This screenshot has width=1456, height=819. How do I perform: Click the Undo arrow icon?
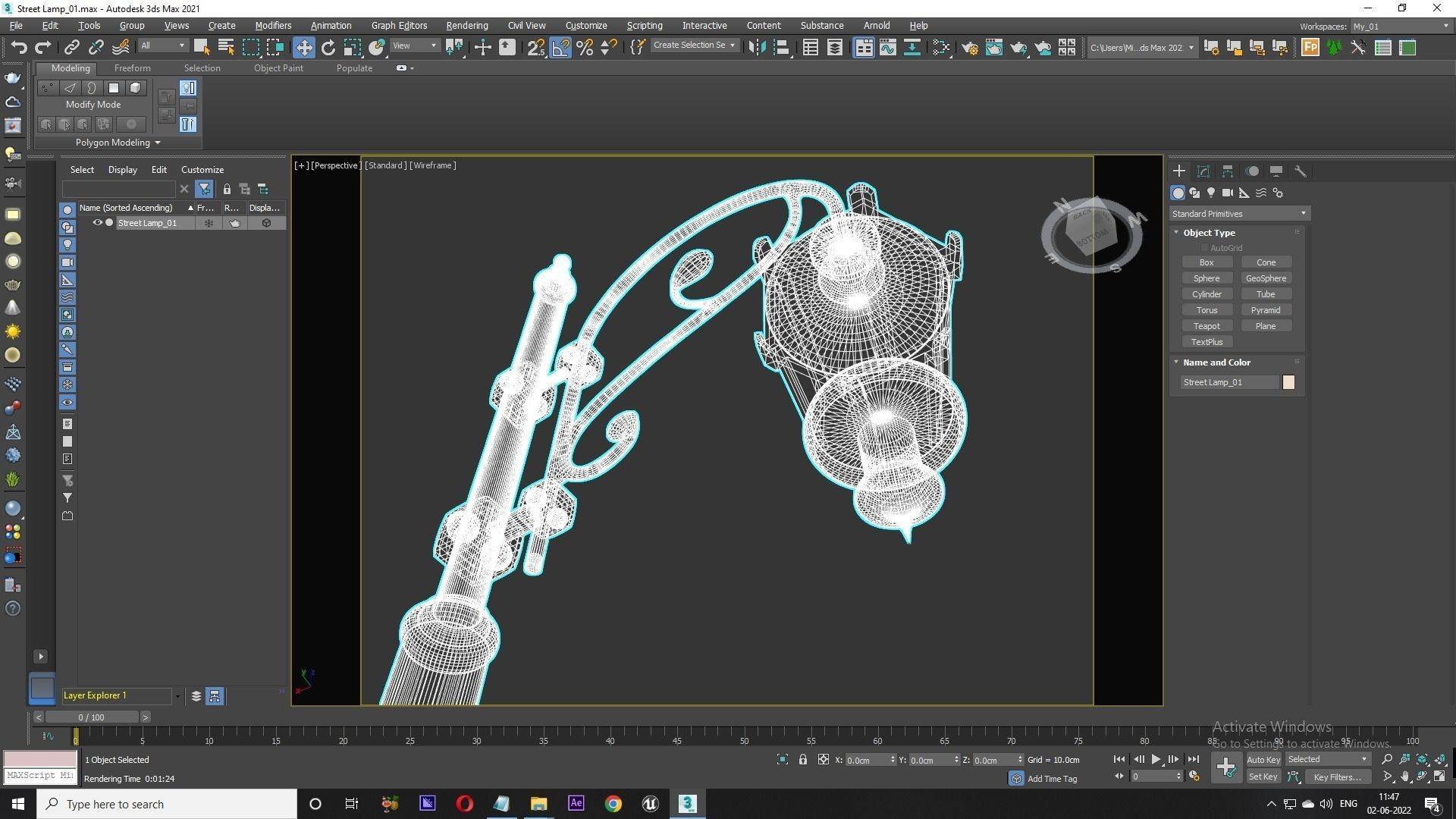19,48
